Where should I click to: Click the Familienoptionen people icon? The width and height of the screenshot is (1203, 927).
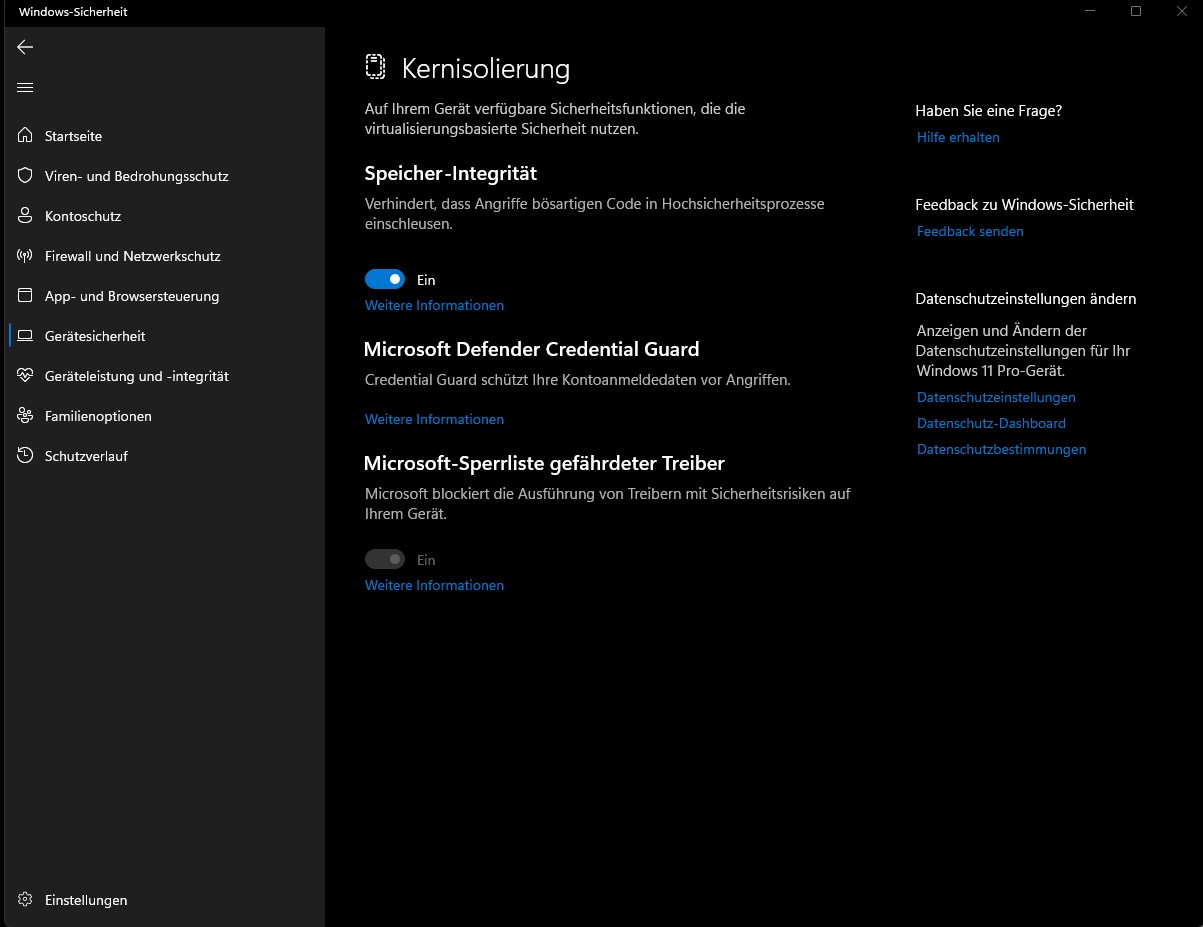(x=25, y=415)
